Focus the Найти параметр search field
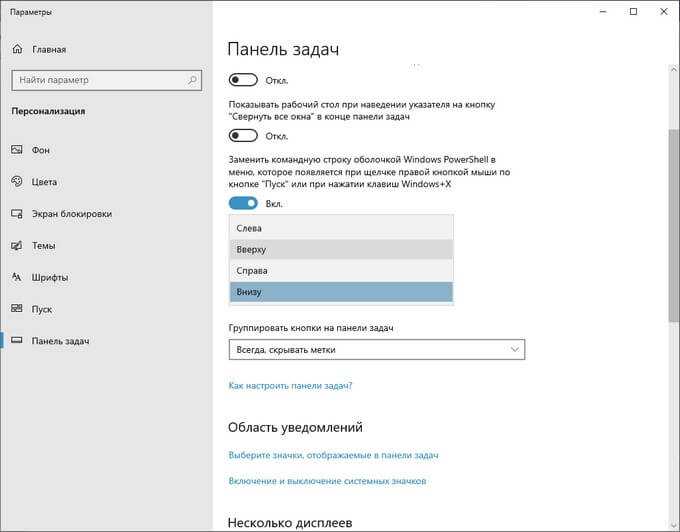This screenshot has height=532, width=680. (x=107, y=80)
